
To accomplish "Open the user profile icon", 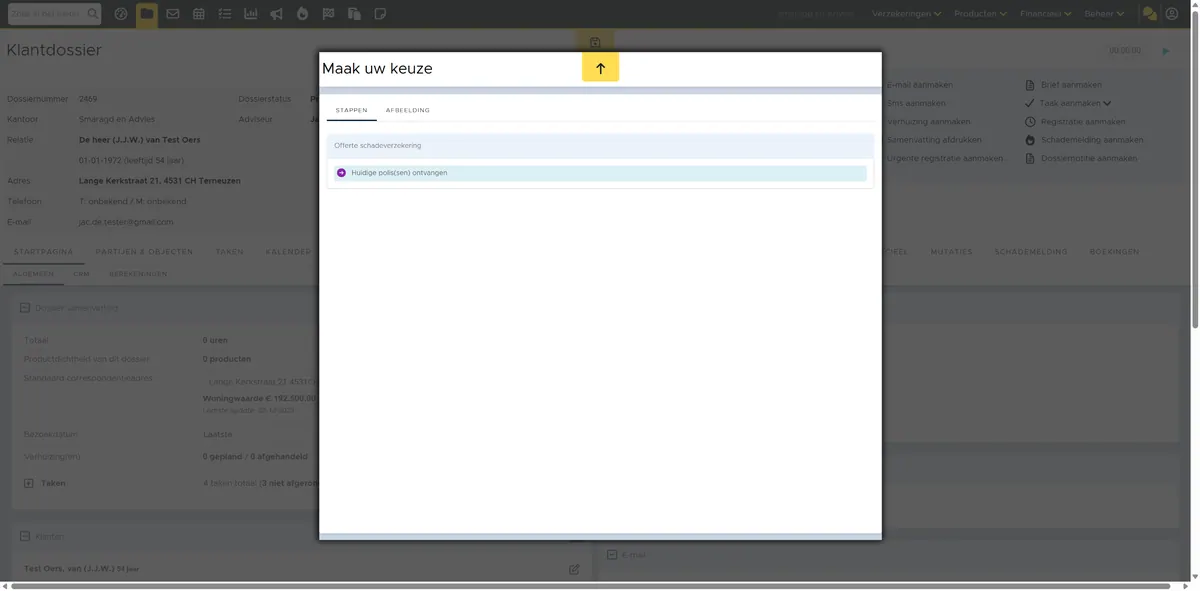I will (x=1172, y=14).
